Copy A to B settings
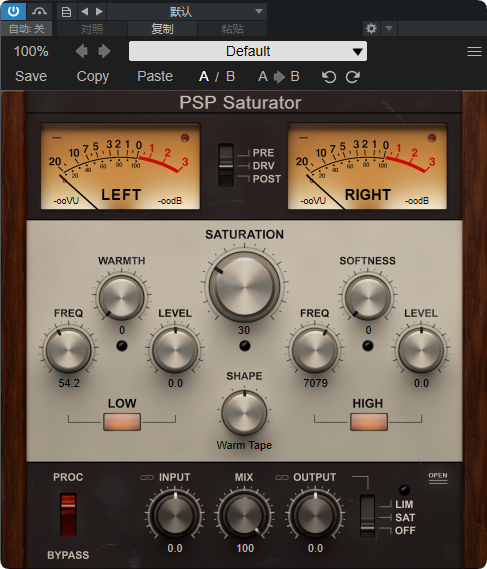Image resolution: width=487 pixels, height=569 pixels. (279, 76)
